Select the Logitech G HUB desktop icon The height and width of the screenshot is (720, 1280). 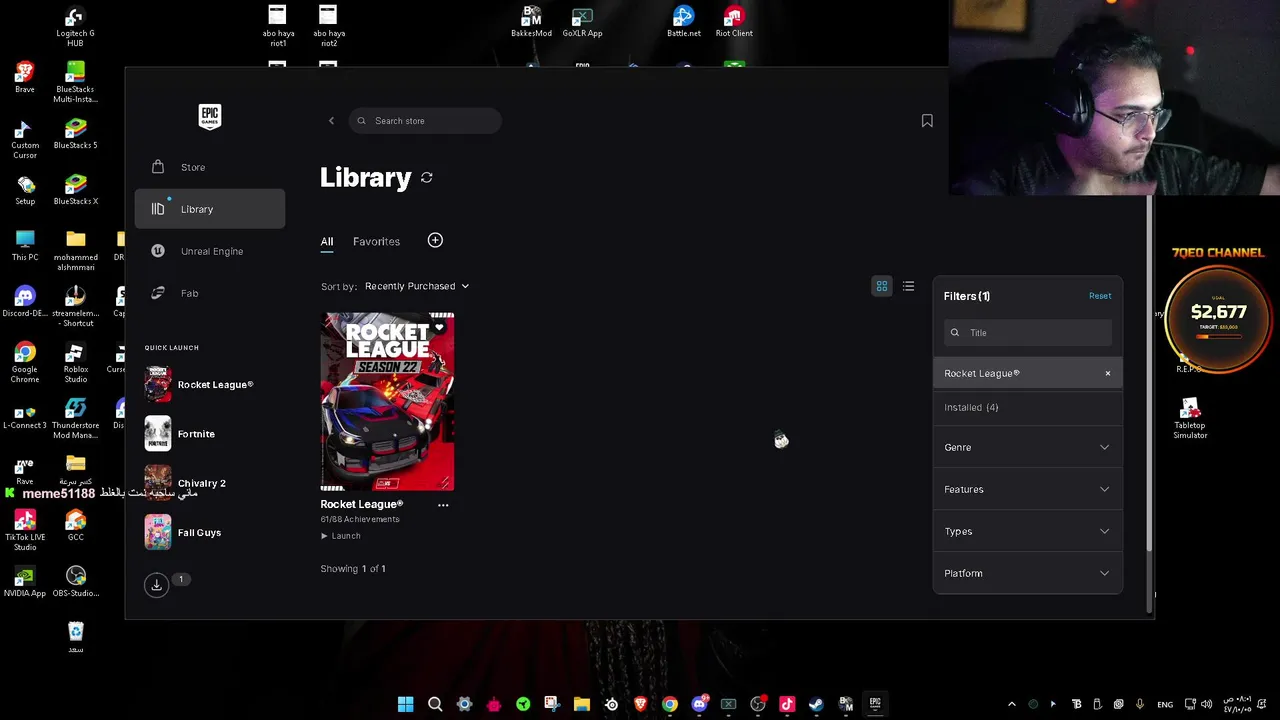click(75, 27)
